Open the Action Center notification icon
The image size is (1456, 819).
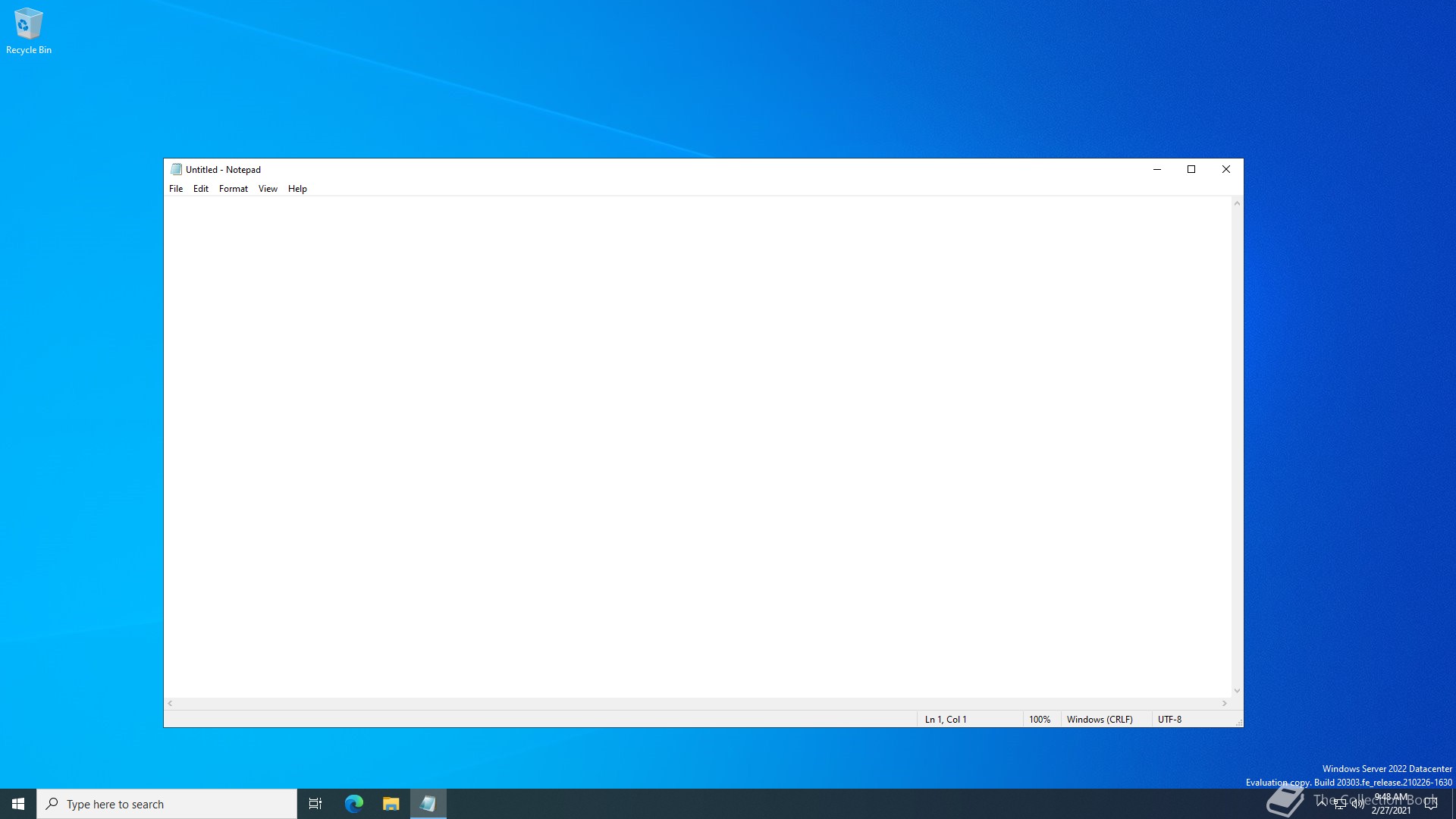point(1431,804)
